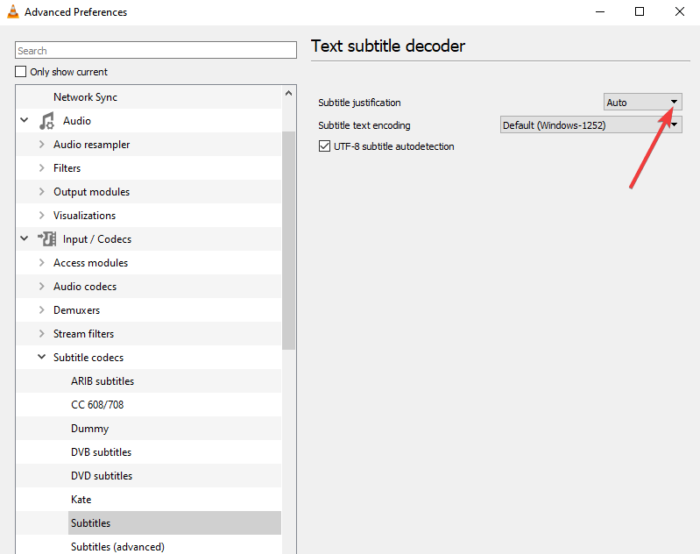700x554 pixels.
Task: Select DVD subtitles entry
Action: click(101, 475)
